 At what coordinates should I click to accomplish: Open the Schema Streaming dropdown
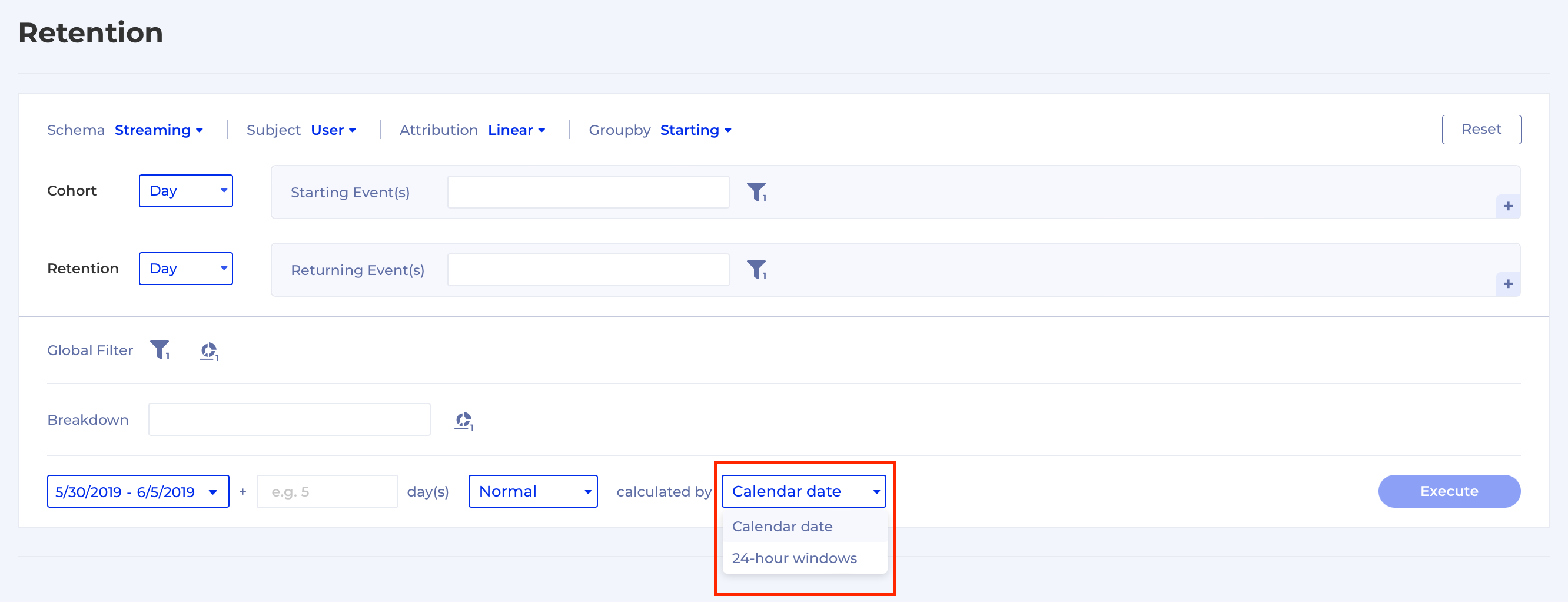pos(158,130)
